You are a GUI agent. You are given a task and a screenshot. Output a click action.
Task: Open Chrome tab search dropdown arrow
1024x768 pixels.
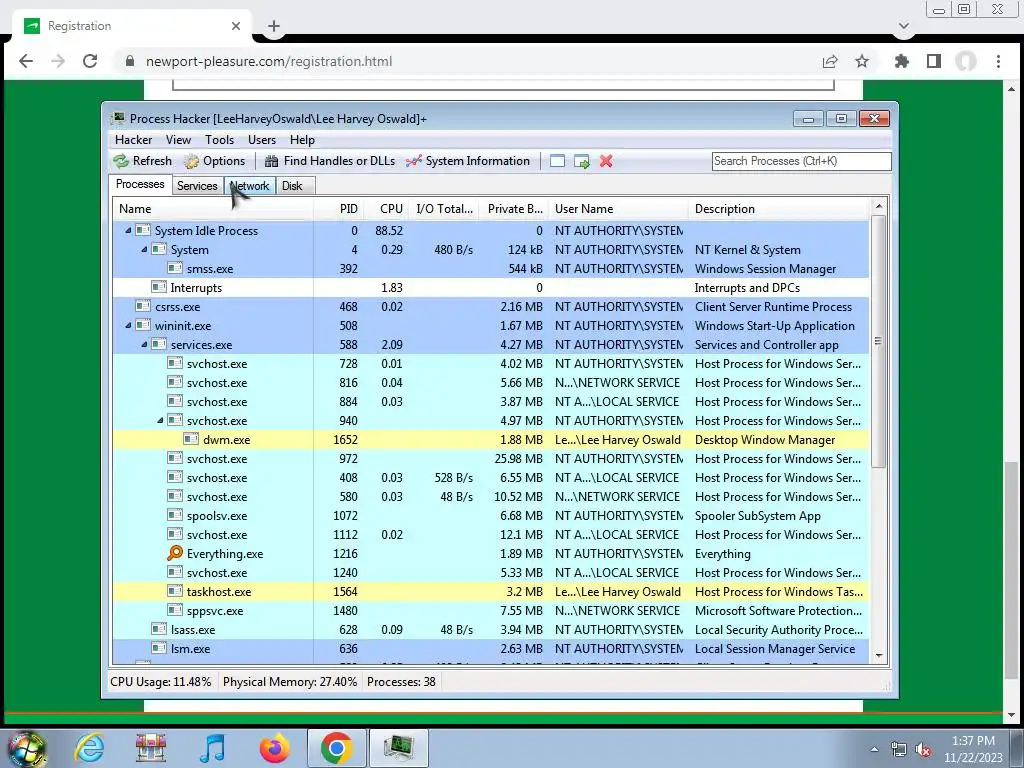904,26
